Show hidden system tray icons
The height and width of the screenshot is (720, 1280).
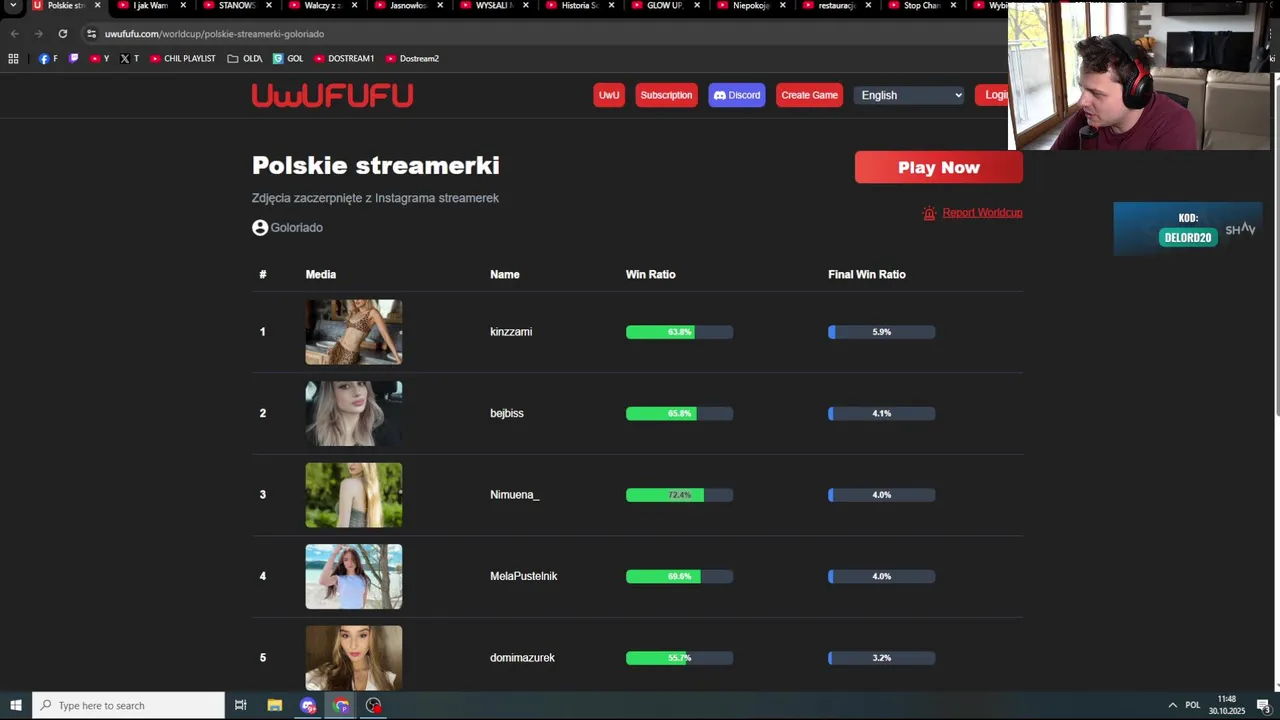[x=1173, y=705]
